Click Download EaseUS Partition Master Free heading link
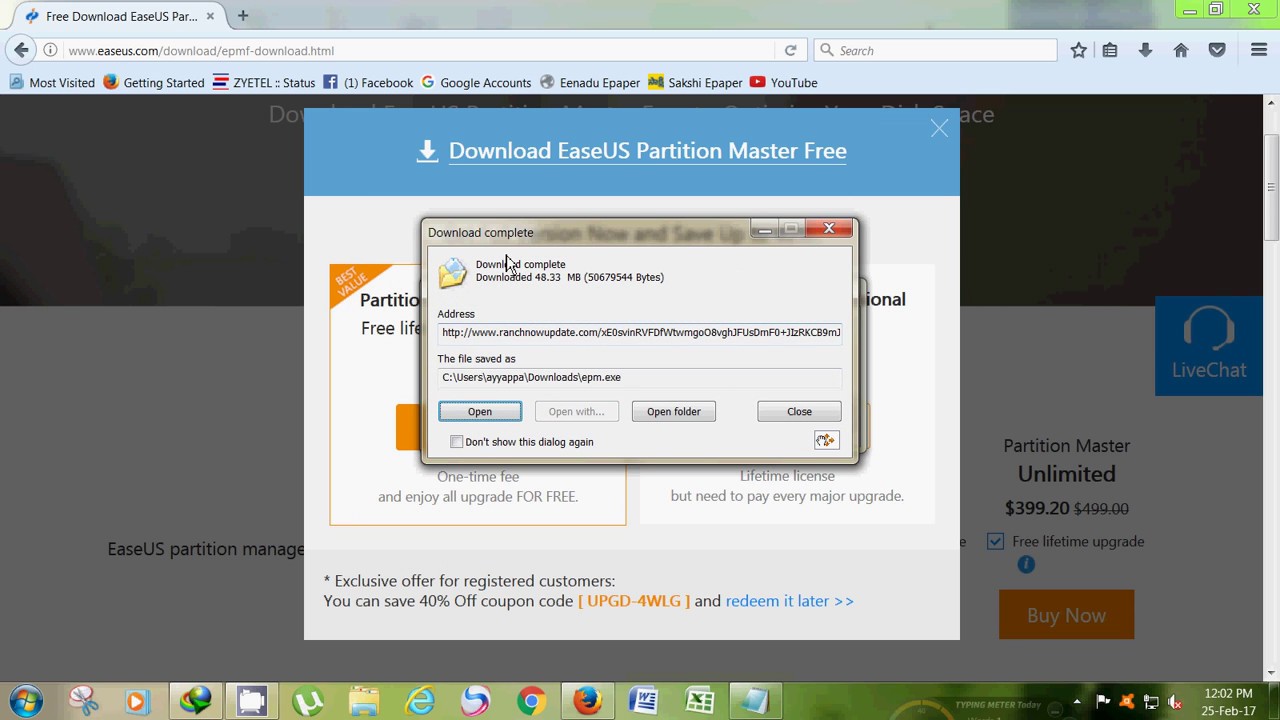1280x720 pixels. [647, 151]
